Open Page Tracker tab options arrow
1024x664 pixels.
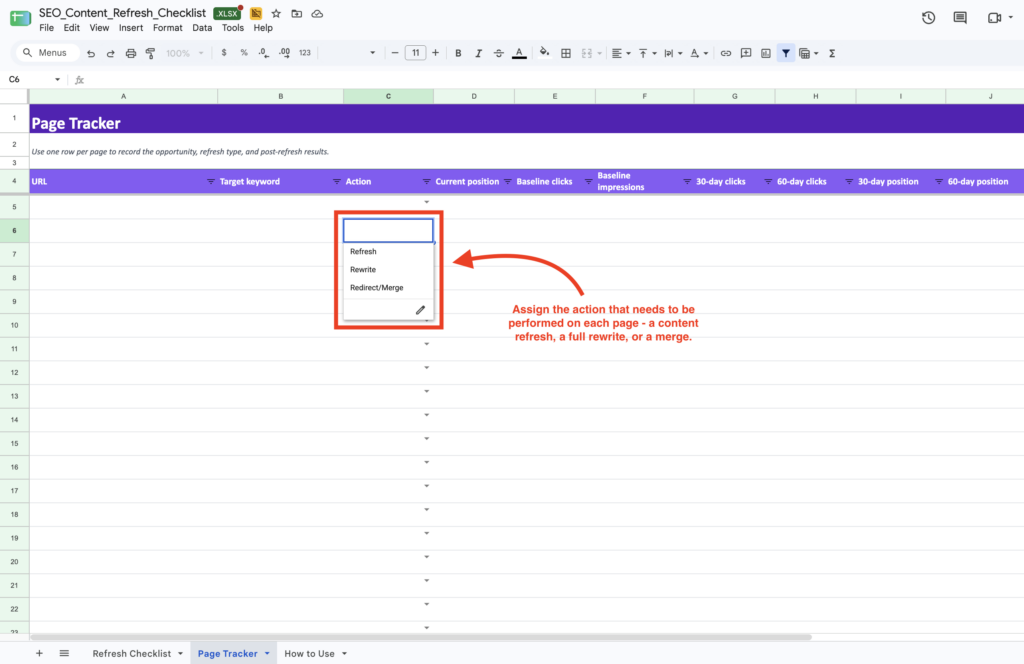click(267, 654)
